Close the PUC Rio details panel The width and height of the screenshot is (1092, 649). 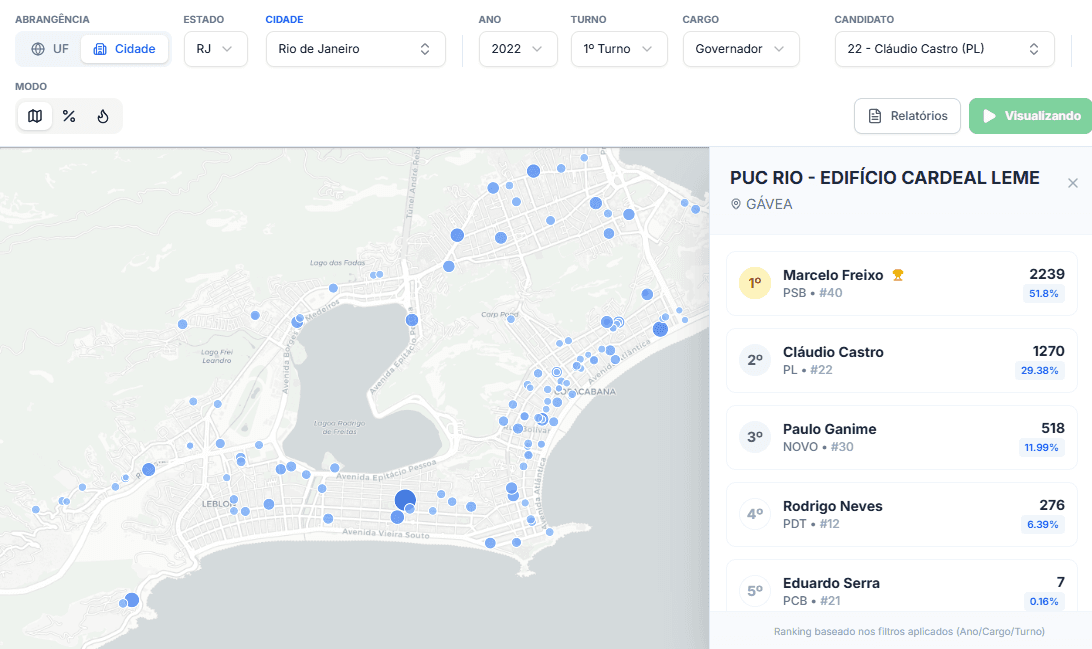pyautogui.click(x=1073, y=183)
